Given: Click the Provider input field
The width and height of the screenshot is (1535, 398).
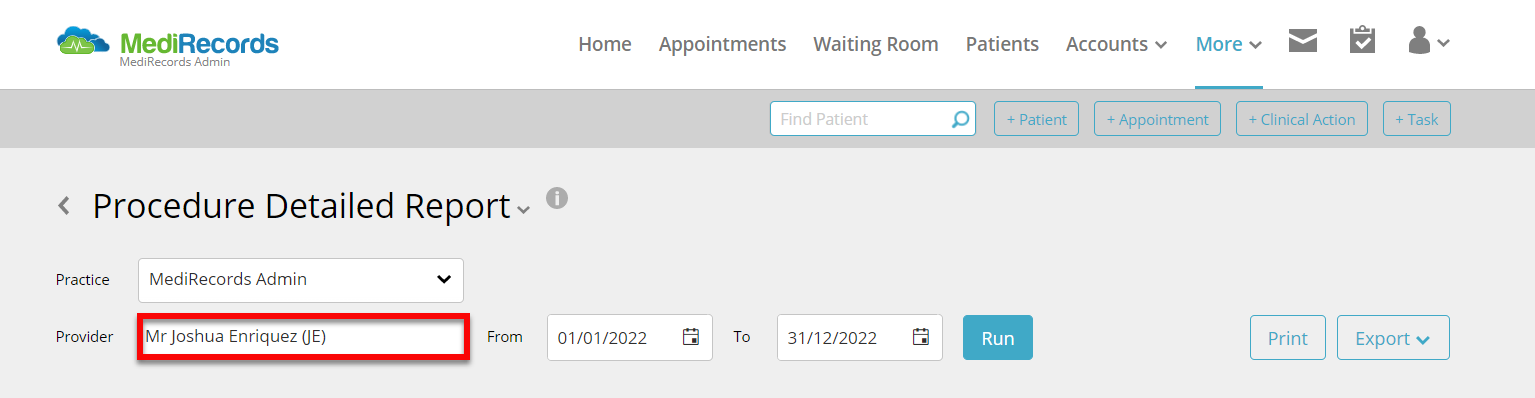Looking at the screenshot, I should point(303,337).
